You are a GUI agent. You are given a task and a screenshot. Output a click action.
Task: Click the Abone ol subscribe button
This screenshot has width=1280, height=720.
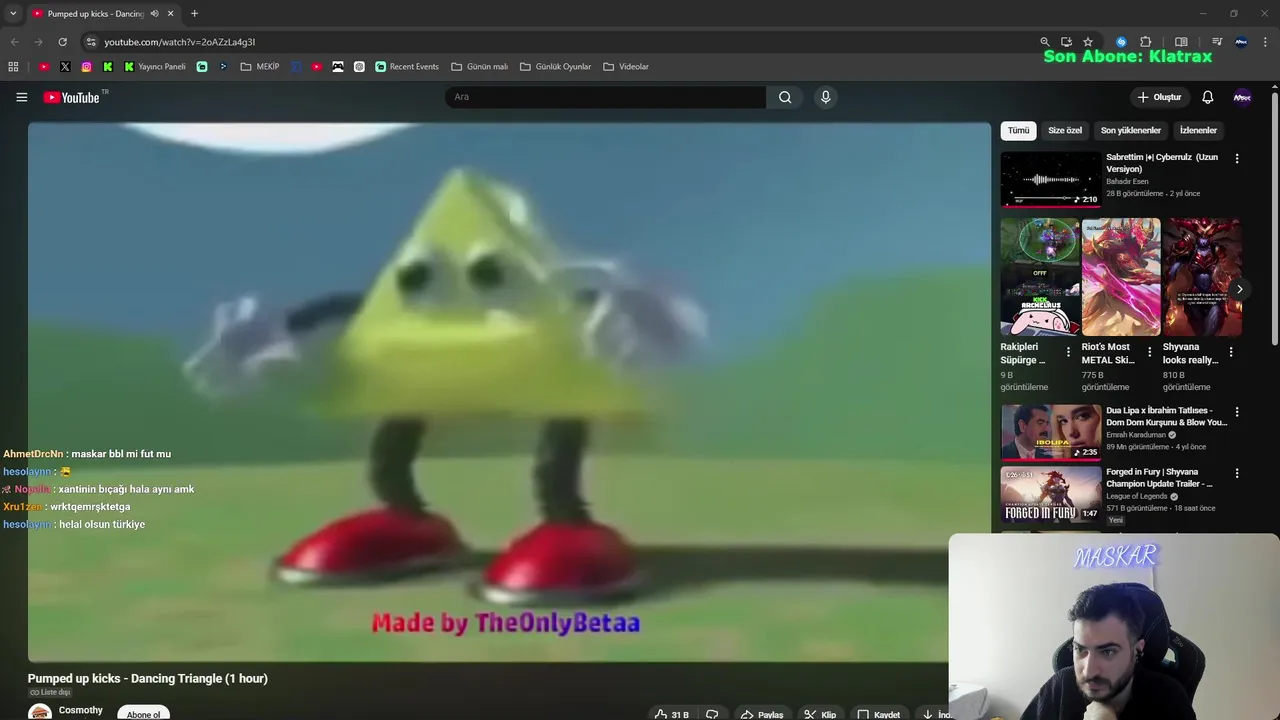tap(143, 713)
